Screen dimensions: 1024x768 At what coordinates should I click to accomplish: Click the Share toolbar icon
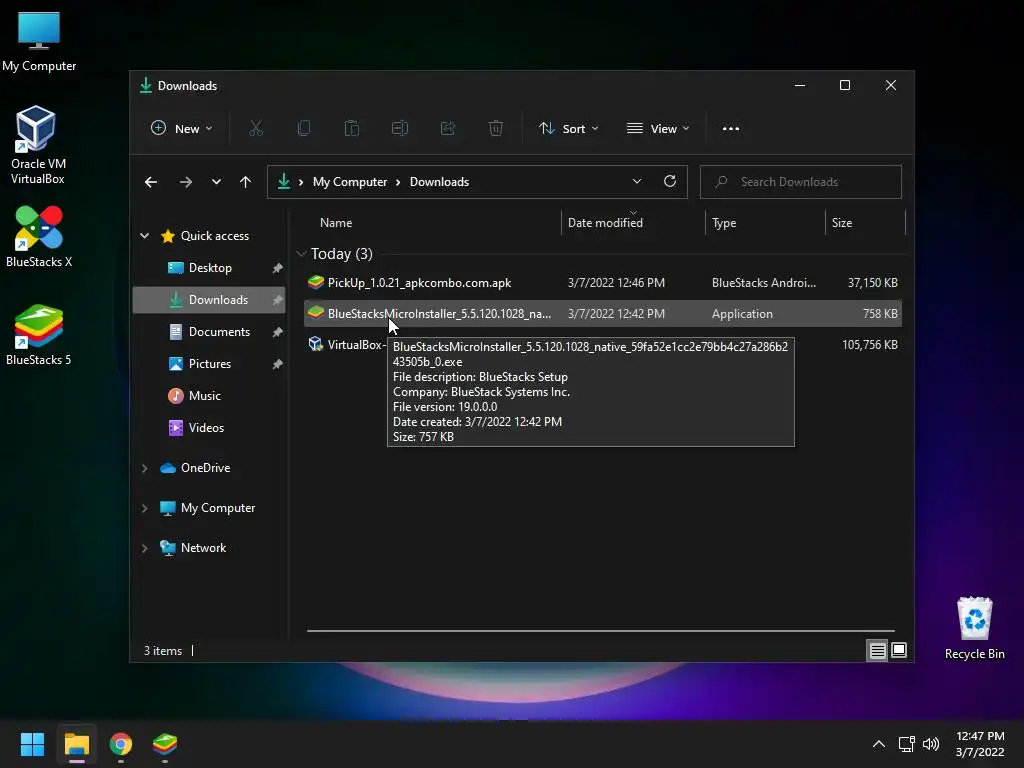pyautogui.click(x=448, y=129)
